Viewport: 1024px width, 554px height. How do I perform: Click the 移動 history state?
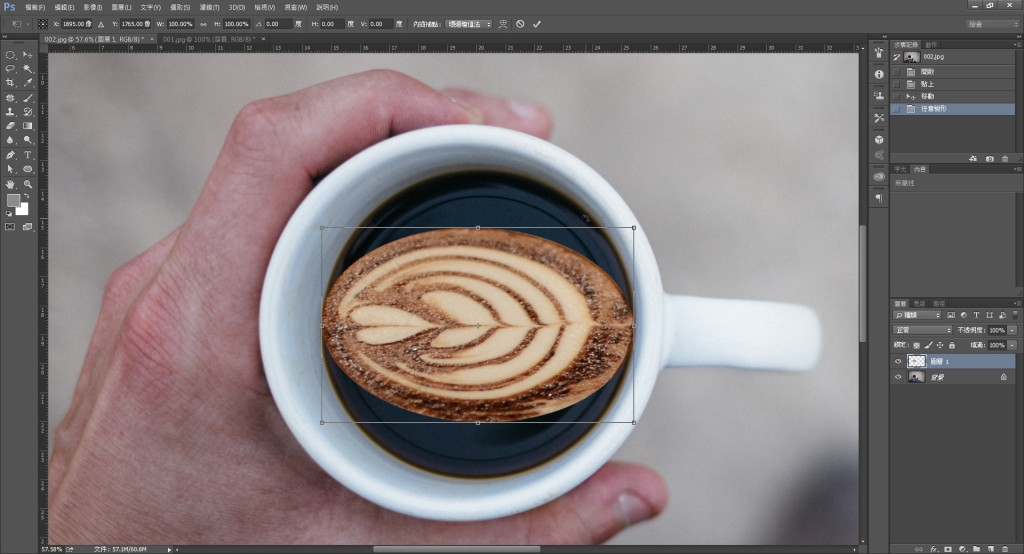pyautogui.click(x=930, y=96)
